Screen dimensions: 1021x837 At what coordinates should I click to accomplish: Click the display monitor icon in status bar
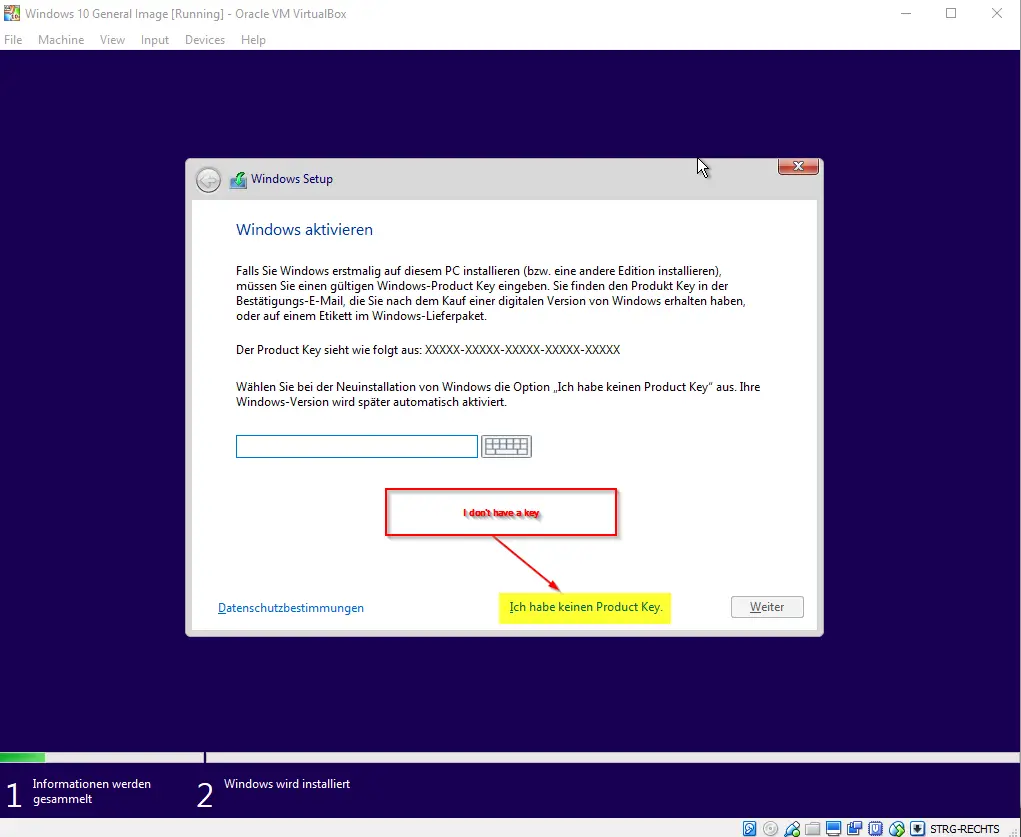(x=833, y=829)
